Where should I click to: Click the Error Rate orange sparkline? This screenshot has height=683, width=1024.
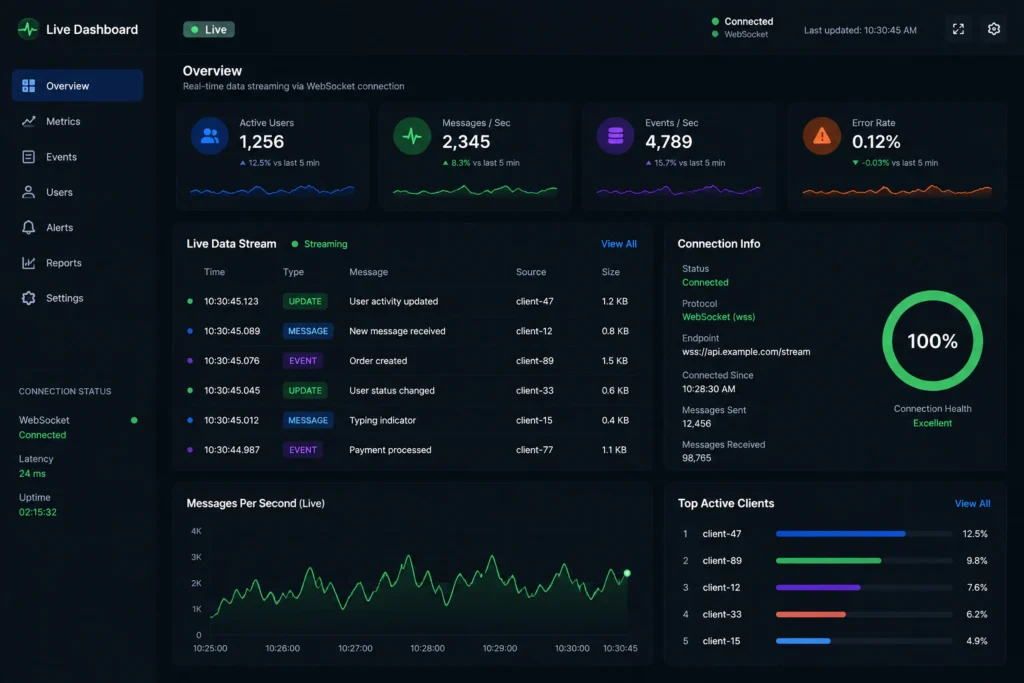click(x=897, y=190)
